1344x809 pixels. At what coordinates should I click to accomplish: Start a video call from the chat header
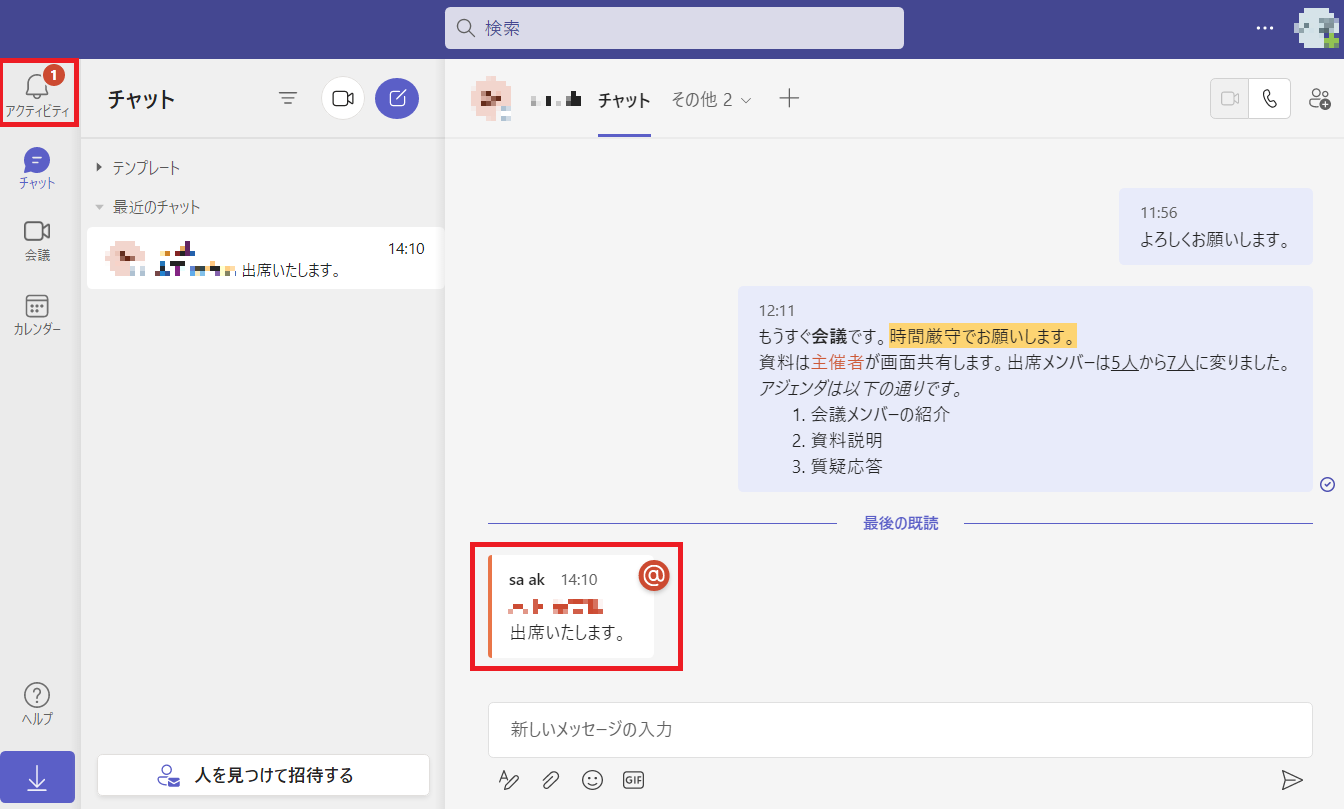click(x=1229, y=98)
